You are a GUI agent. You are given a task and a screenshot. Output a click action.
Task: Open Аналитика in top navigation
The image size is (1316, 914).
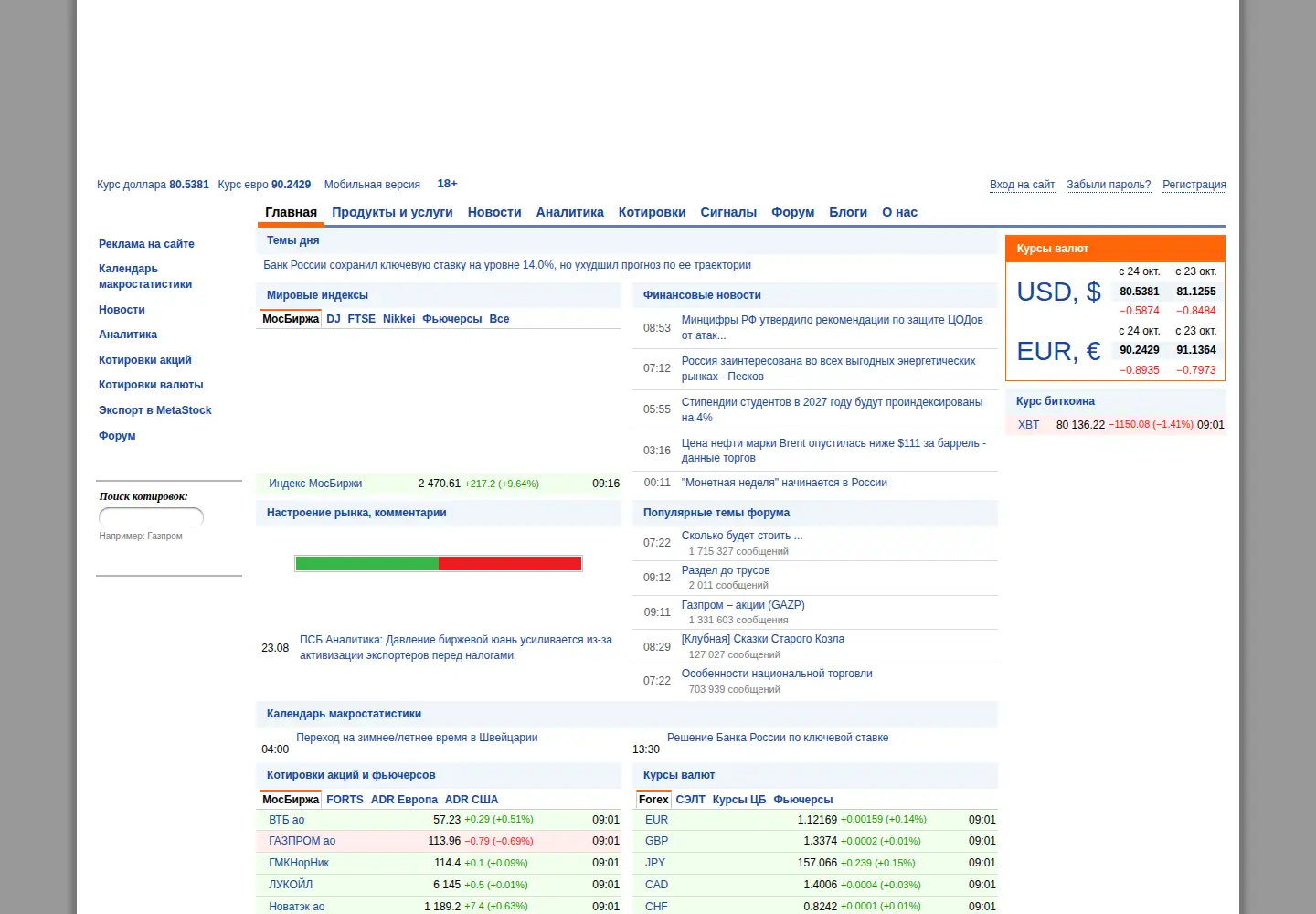click(x=569, y=212)
